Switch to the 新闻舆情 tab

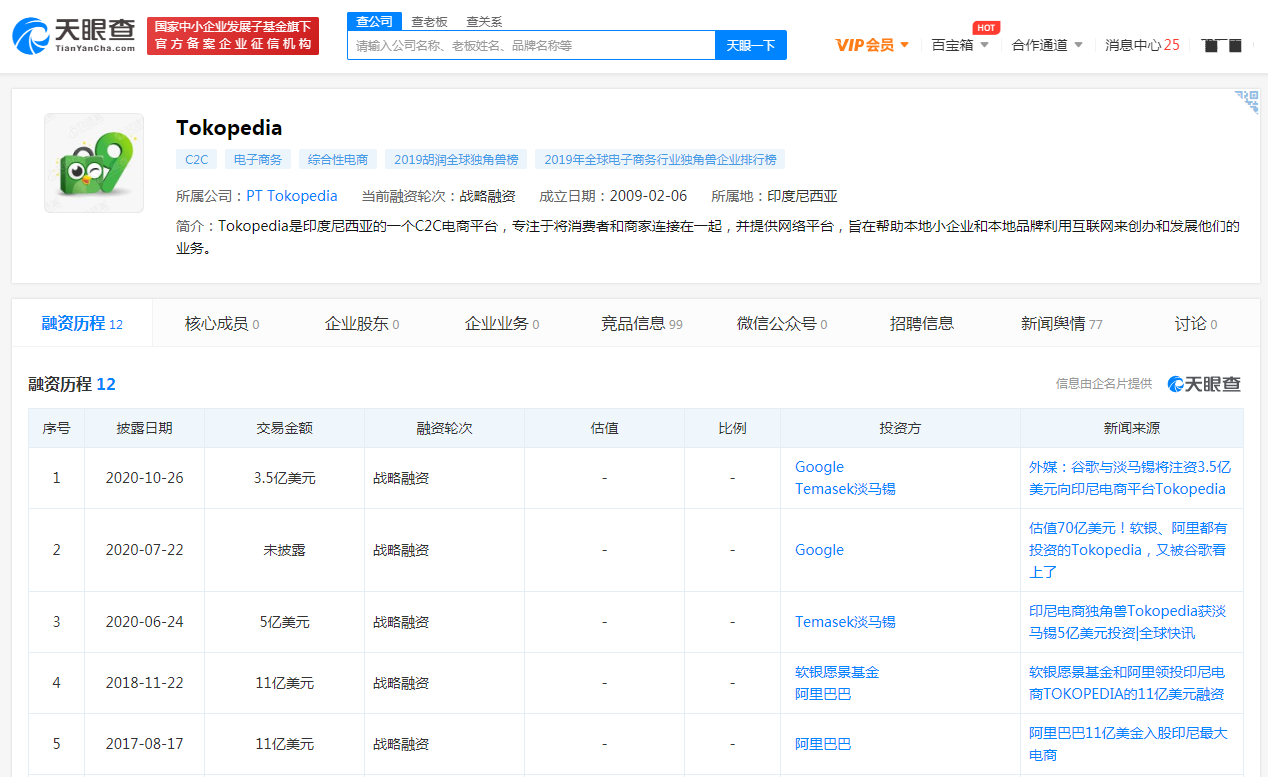1062,323
